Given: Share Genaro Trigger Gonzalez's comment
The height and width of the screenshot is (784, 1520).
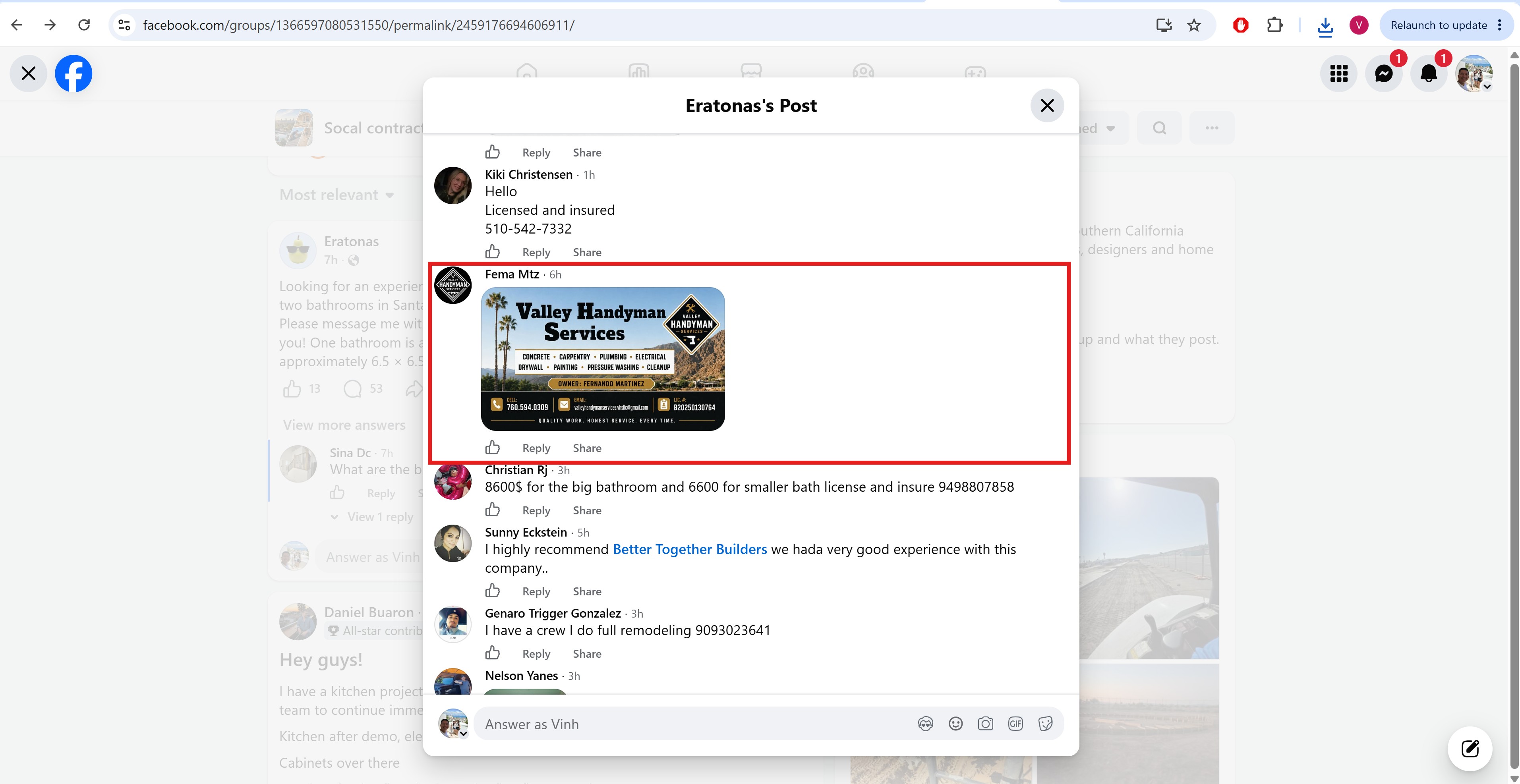Looking at the screenshot, I should 587,654.
